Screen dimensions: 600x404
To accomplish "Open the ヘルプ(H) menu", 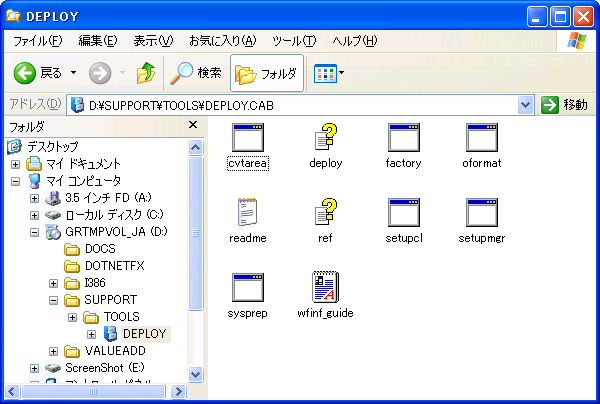I will [354, 41].
